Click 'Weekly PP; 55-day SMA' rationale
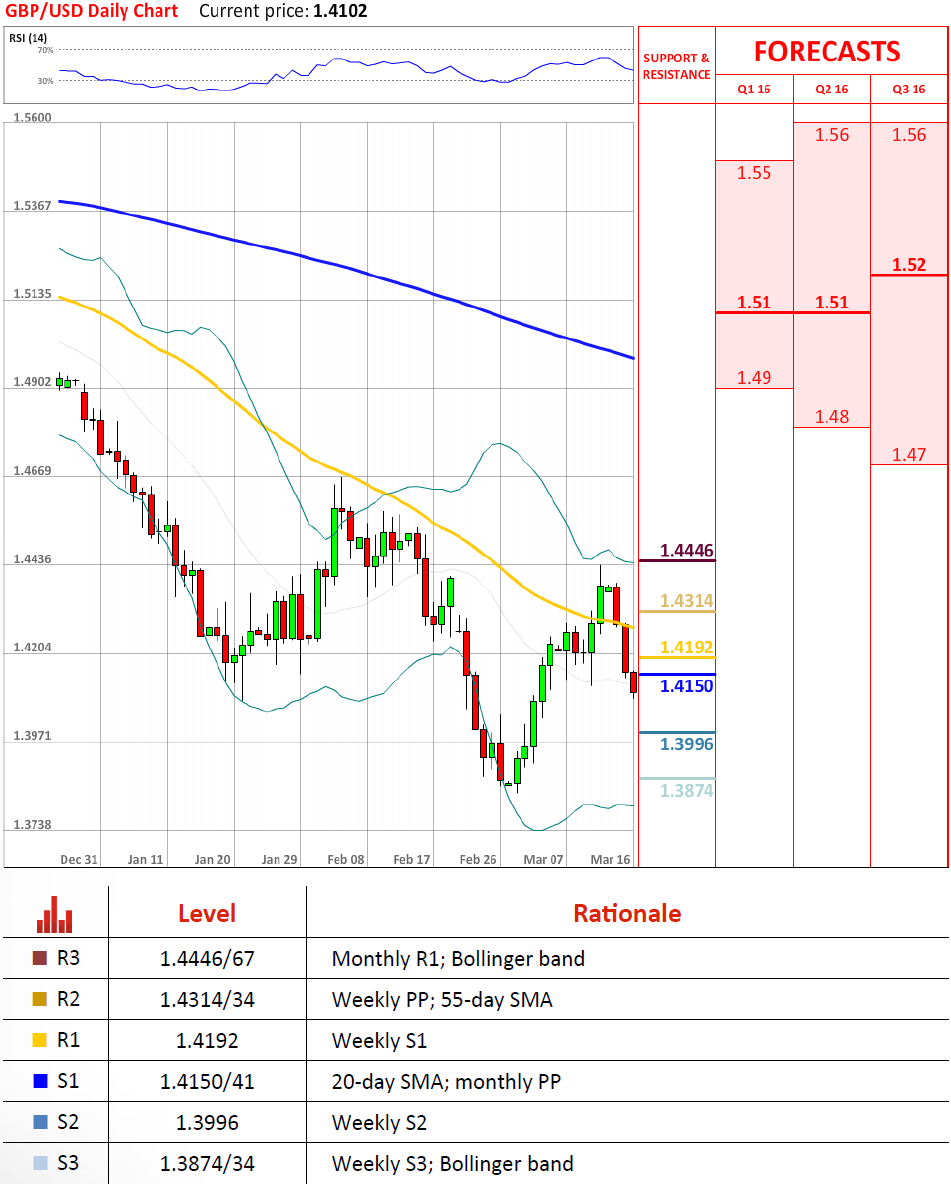The width and height of the screenshot is (951, 1184). tap(442, 1000)
